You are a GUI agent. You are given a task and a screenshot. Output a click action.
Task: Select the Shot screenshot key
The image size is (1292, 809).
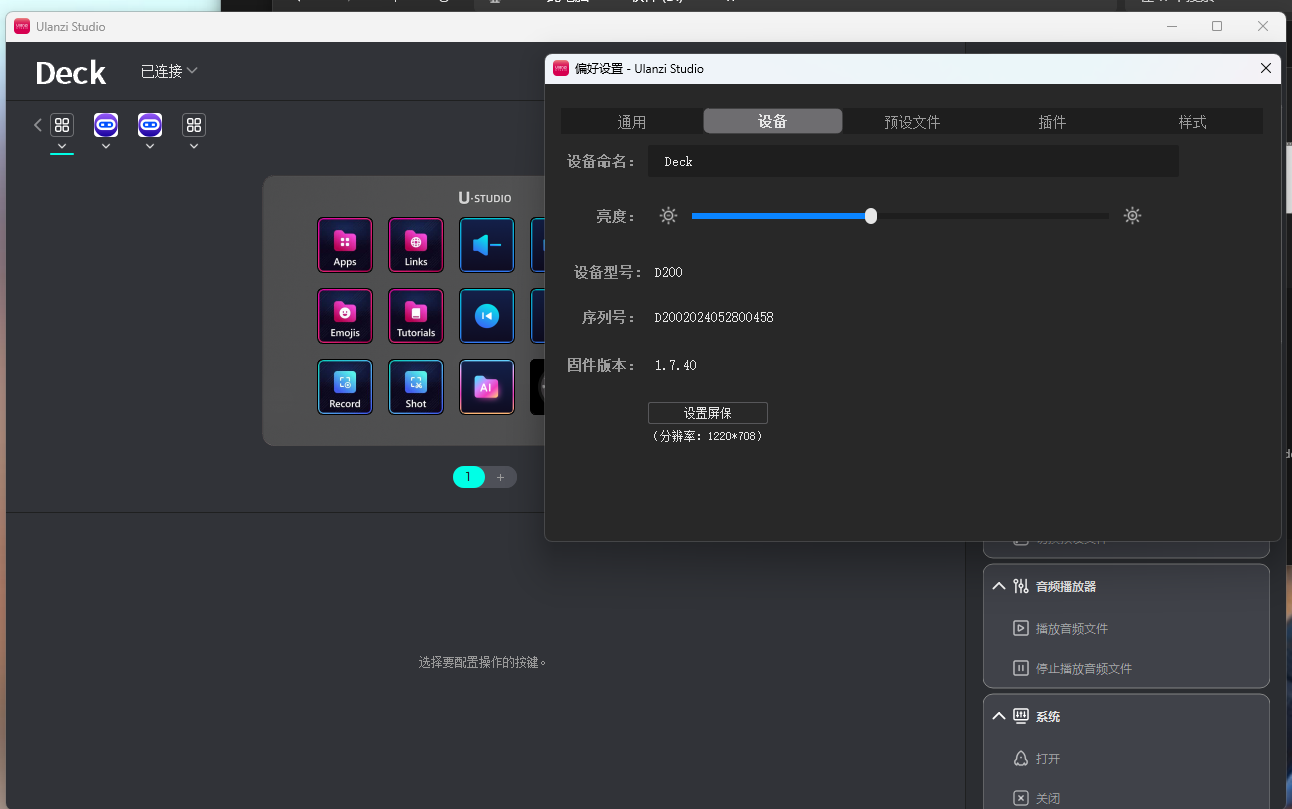coord(416,387)
